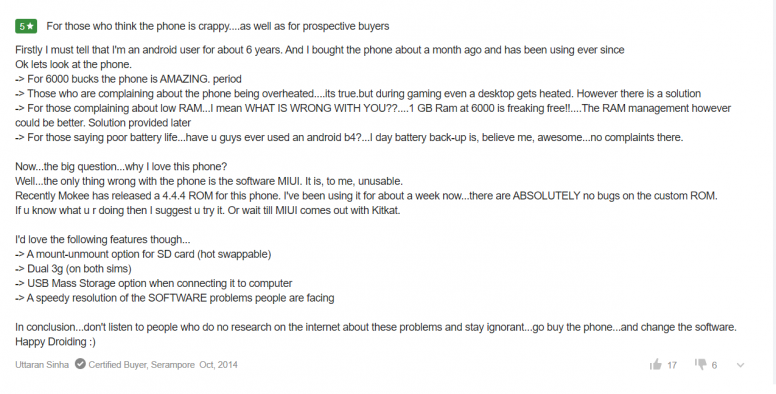The height and width of the screenshot is (394, 776).
Task: Expand the chevron menu beside dislike count
Action: (740, 365)
